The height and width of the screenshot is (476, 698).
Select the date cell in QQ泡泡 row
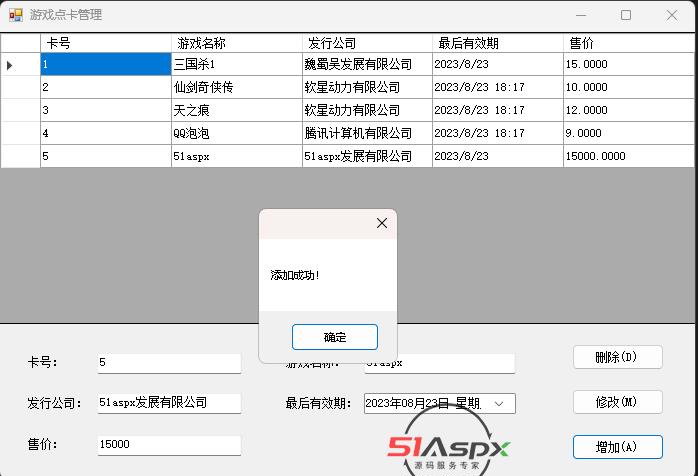498,133
